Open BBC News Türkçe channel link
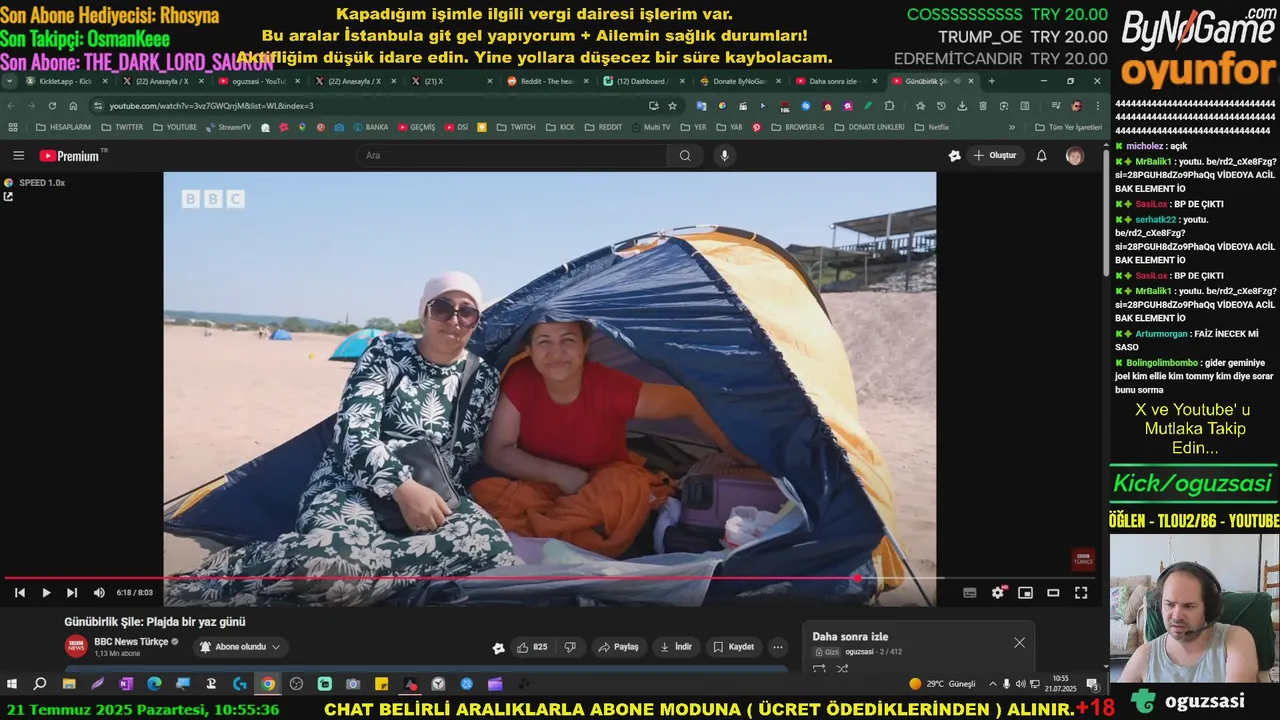Image resolution: width=1280 pixels, height=720 pixels. [x=131, y=642]
